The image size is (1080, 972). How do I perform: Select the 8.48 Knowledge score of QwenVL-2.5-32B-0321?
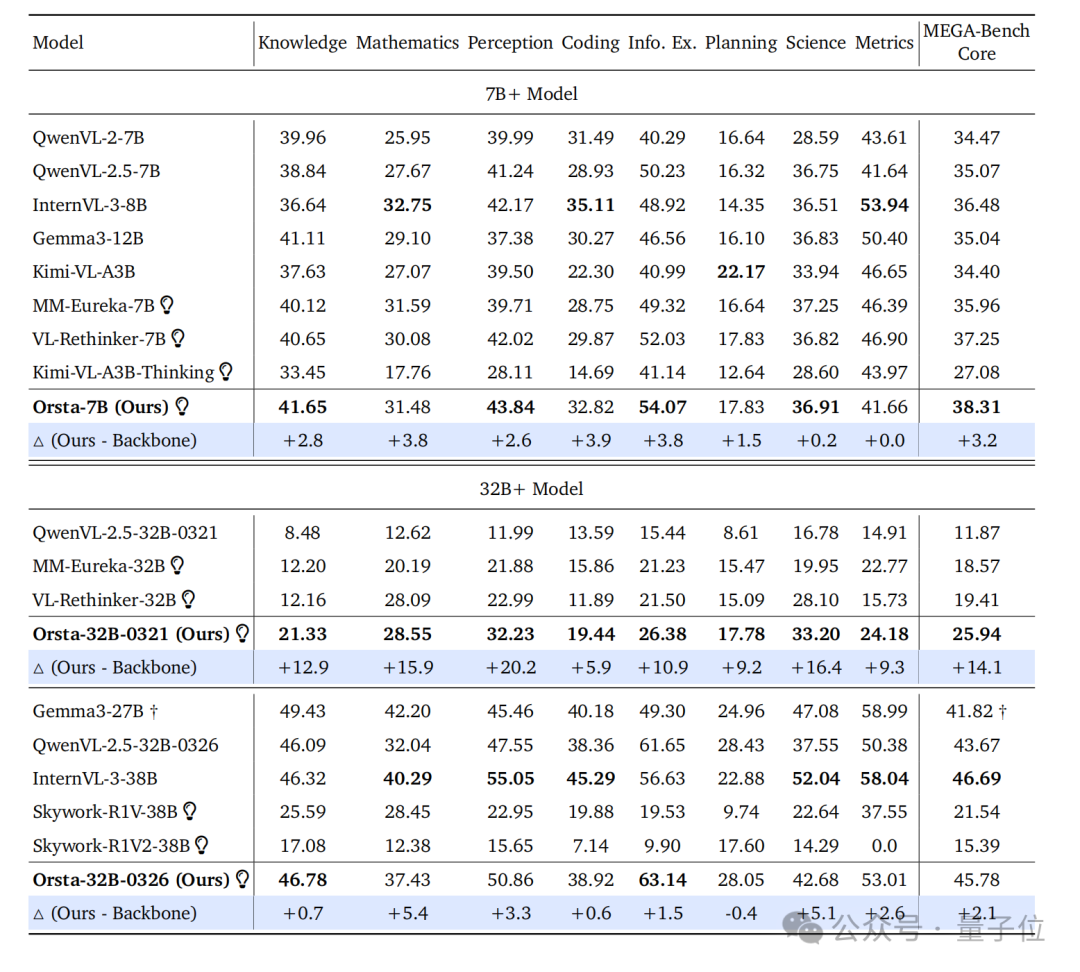302,532
